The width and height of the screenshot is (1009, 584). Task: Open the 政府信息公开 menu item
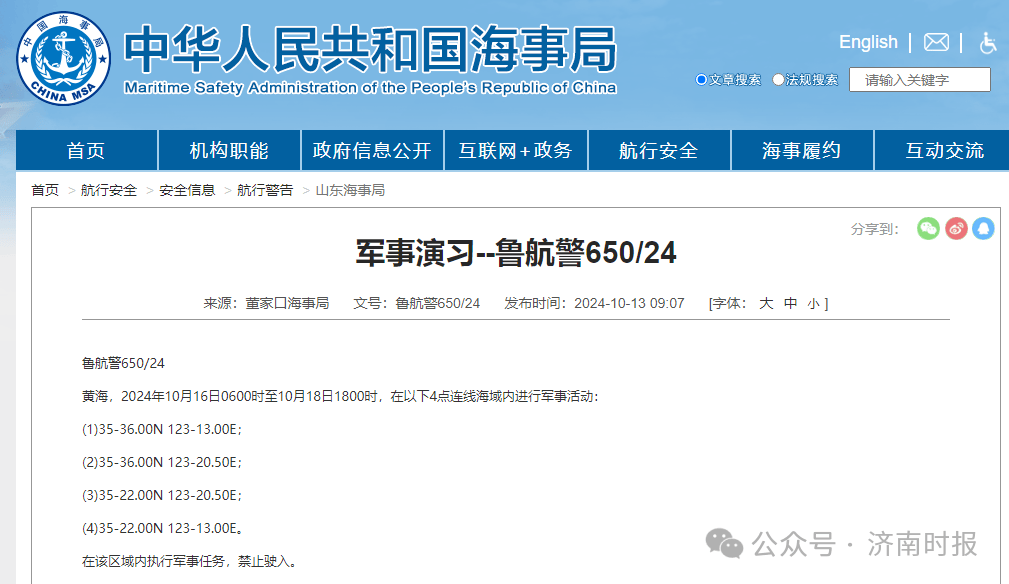tap(372, 151)
